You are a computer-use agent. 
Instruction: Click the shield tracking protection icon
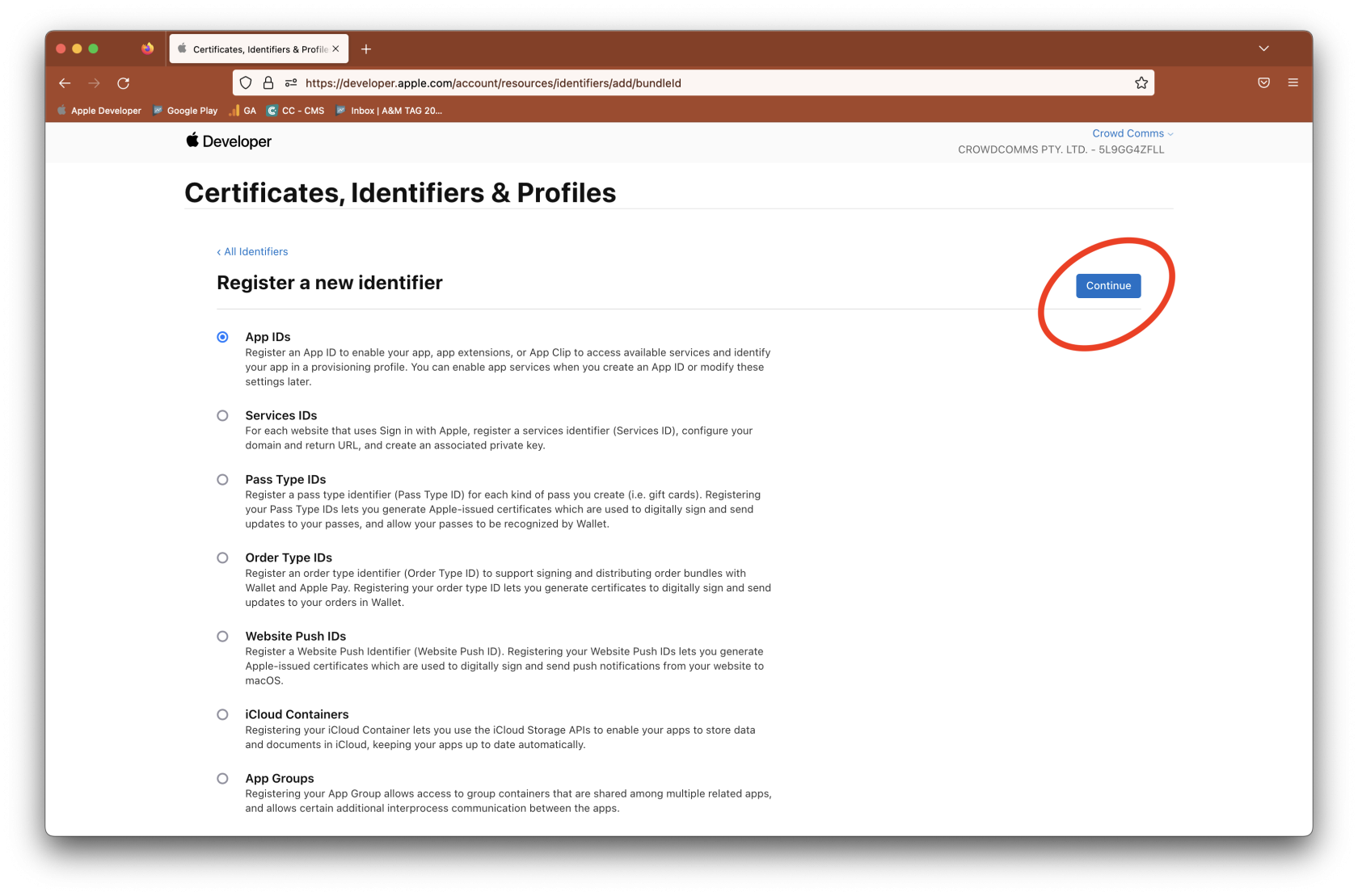tap(246, 83)
